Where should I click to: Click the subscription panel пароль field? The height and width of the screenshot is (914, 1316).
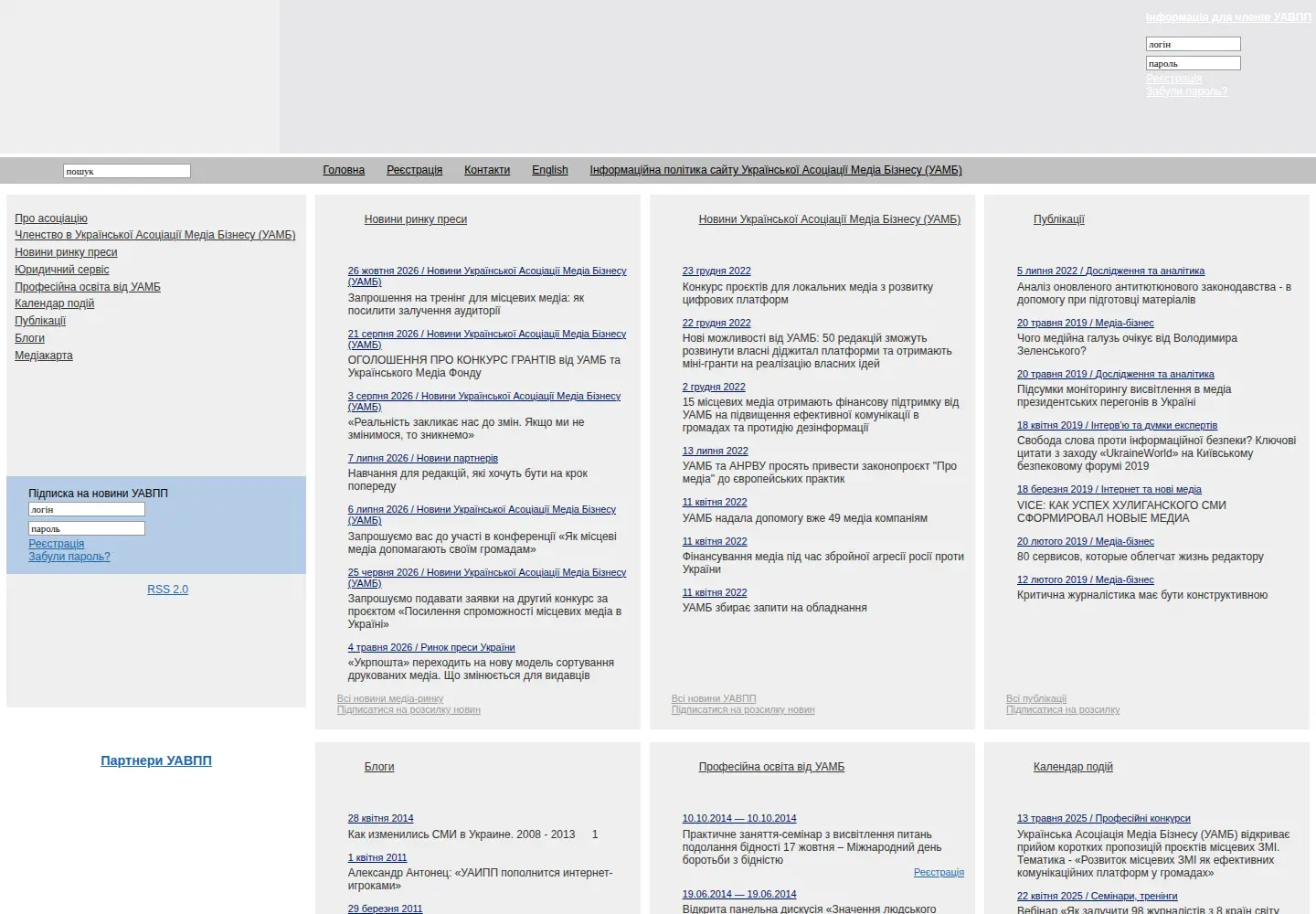[x=87, y=528]
